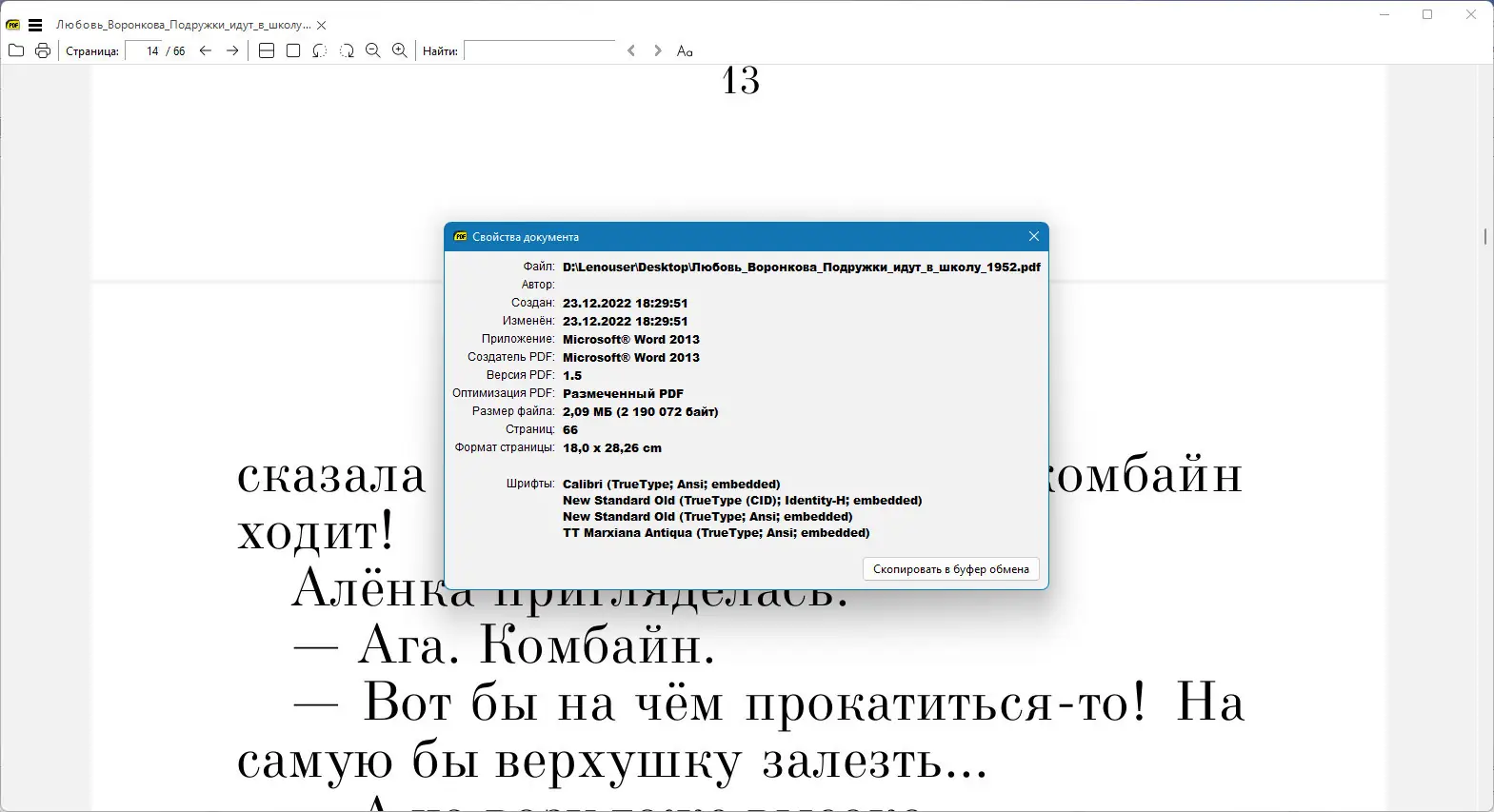
Task: Click the Размеченный PDF value
Action: (623, 394)
